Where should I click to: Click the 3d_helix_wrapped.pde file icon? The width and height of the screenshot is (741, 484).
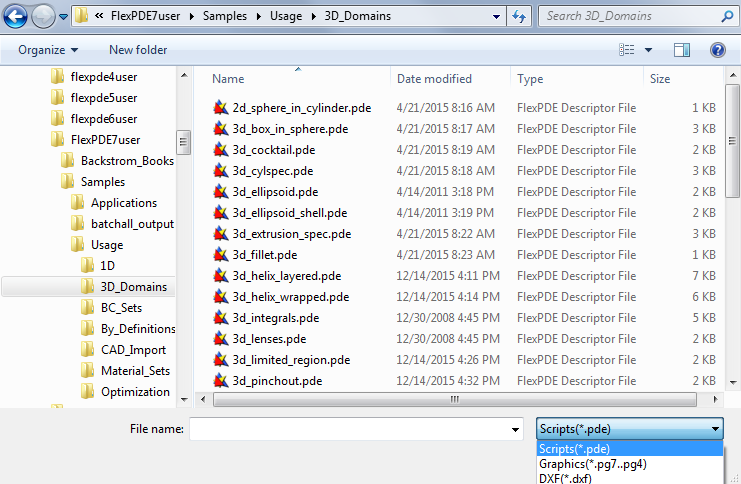(221, 297)
